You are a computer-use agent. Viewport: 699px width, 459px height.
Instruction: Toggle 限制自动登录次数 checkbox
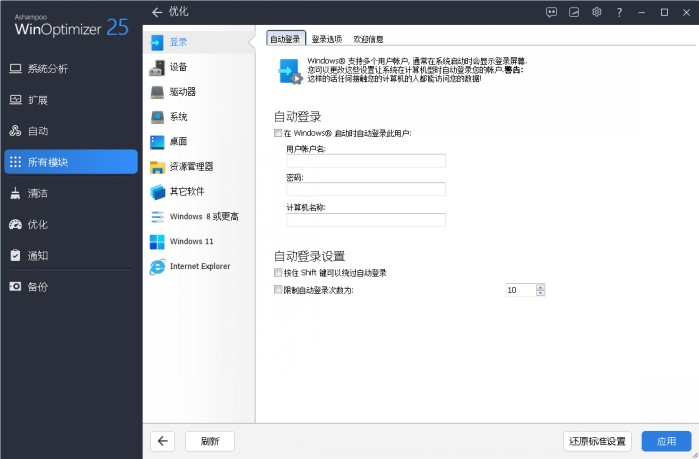(278, 290)
